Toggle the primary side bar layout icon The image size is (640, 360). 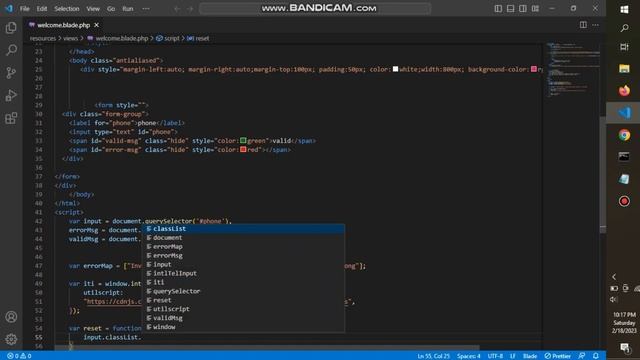point(498,9)
